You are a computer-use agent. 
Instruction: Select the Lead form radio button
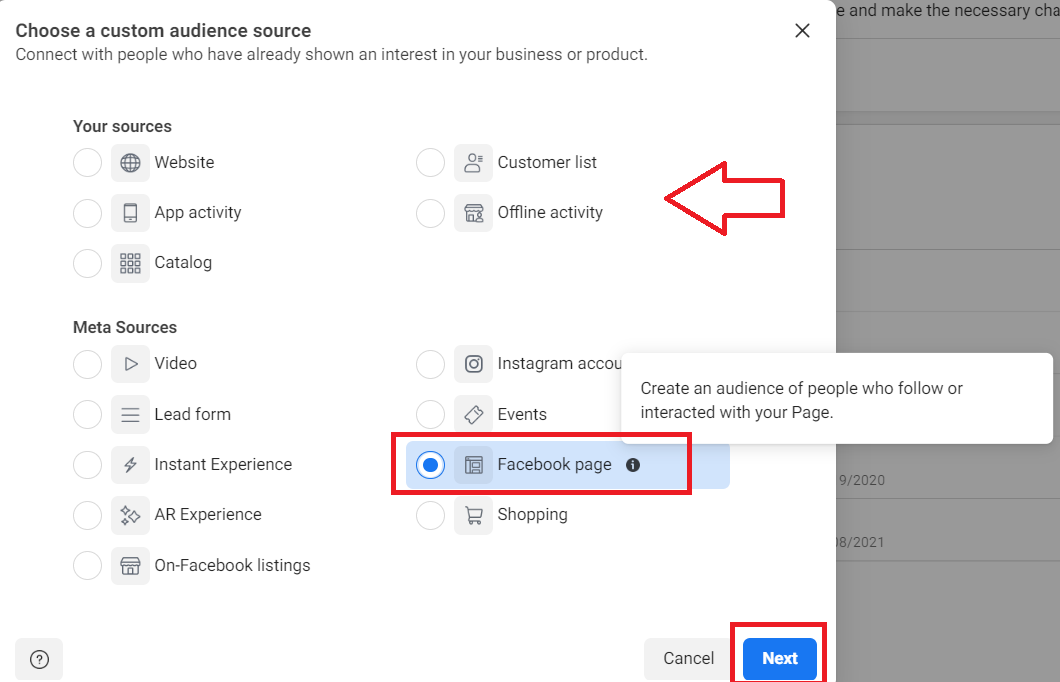pyautogui.click(x=87, y=414)
